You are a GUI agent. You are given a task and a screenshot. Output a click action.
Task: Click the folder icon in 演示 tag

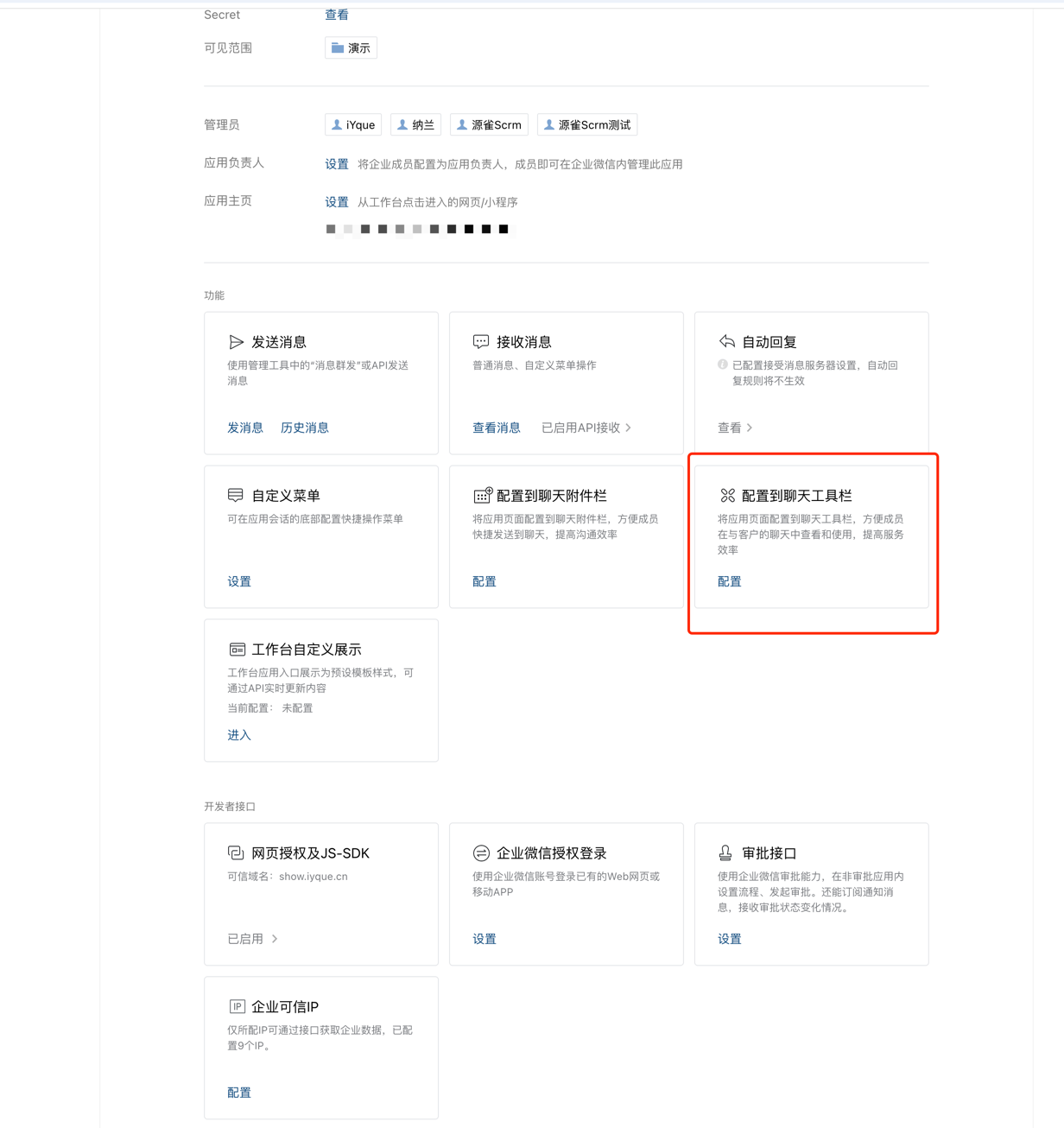[338, 48]
